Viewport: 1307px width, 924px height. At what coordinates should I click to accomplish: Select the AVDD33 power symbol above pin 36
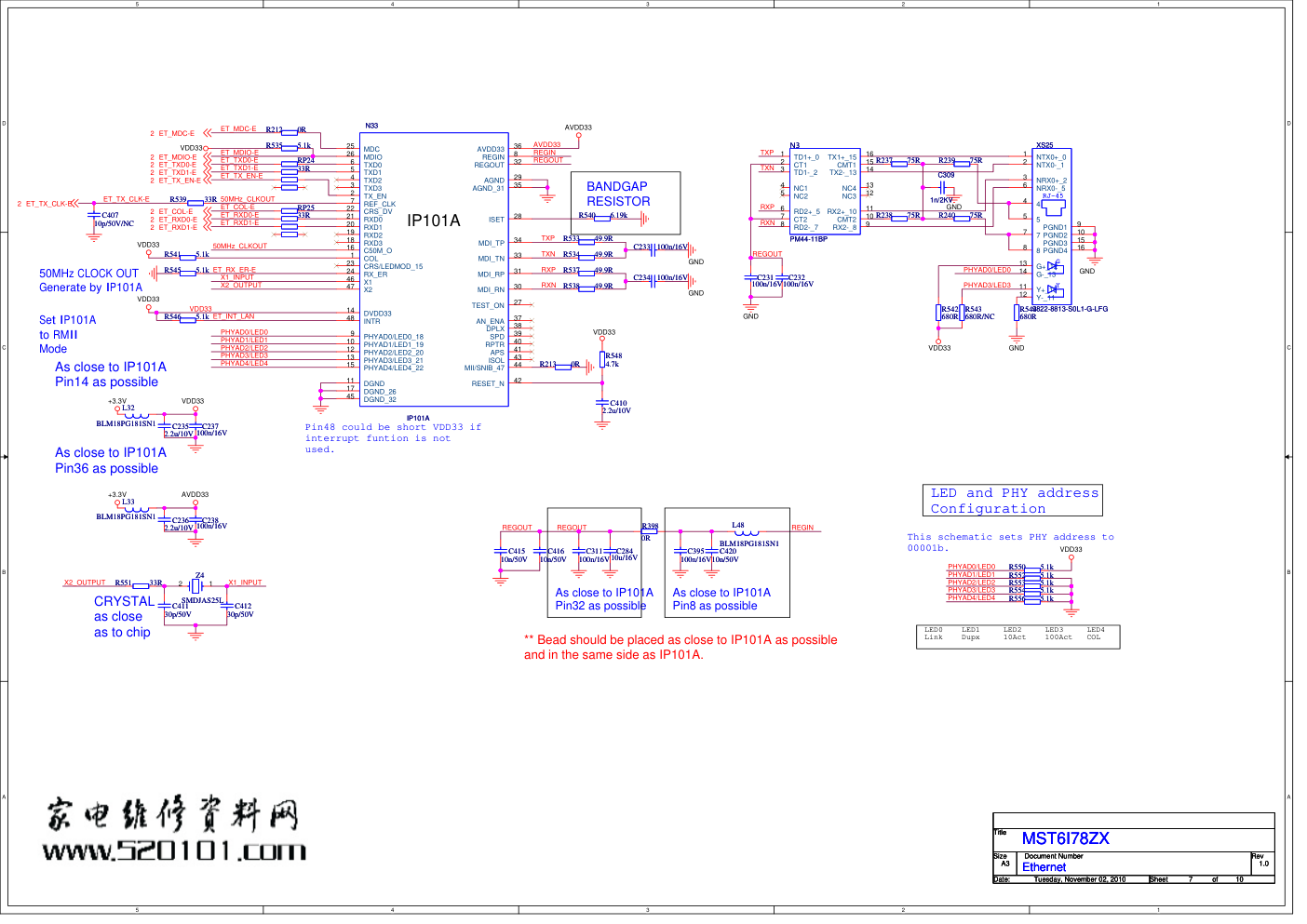tap(578, 134)
